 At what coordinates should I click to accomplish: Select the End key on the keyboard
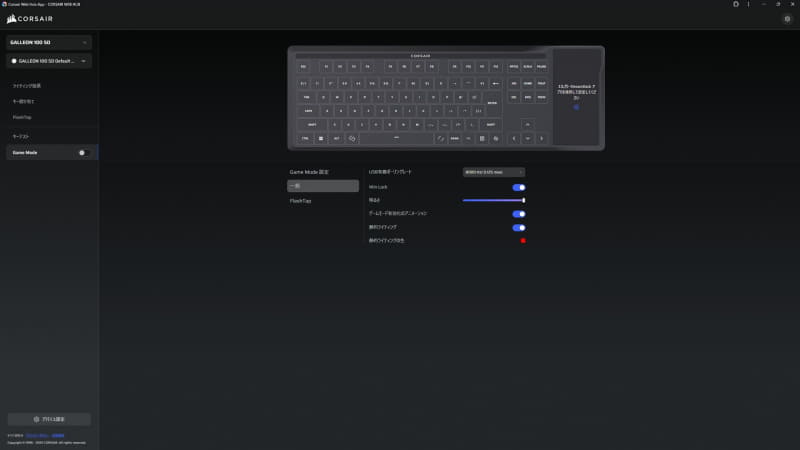(x=528, y=97)
